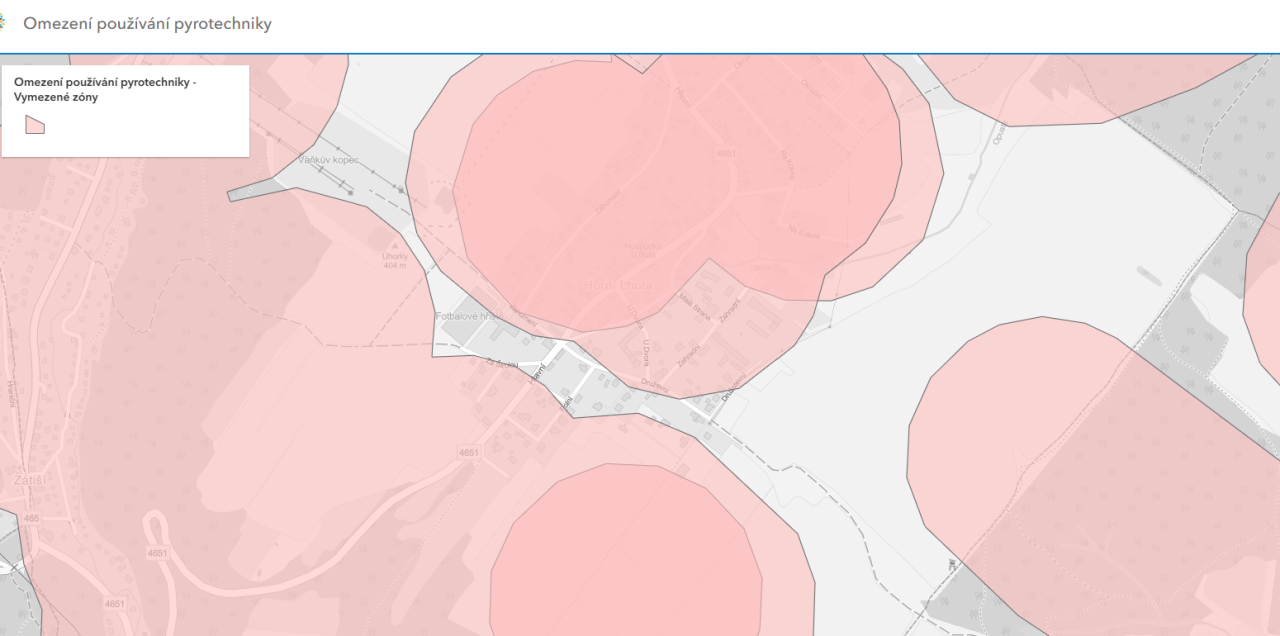The width and height of the screenshot is (1280, 636).
Task: Click the 4651 road shield near Hlavní street
Action: click(469, 453)
